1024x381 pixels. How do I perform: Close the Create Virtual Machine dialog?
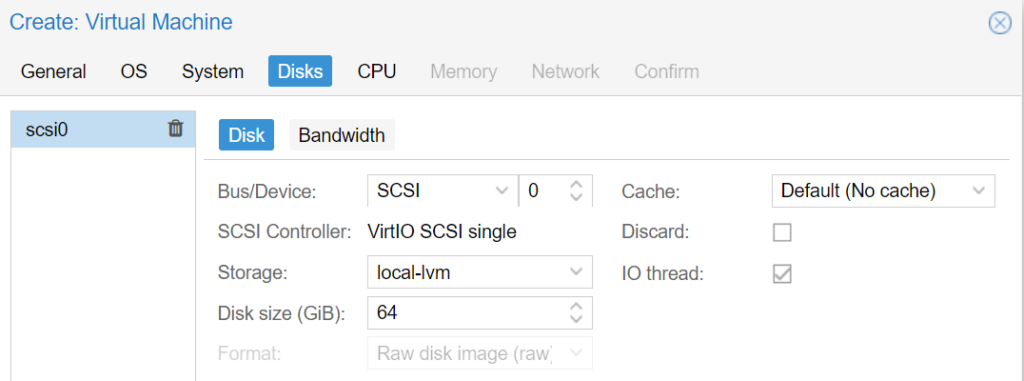pos(1000,23)
